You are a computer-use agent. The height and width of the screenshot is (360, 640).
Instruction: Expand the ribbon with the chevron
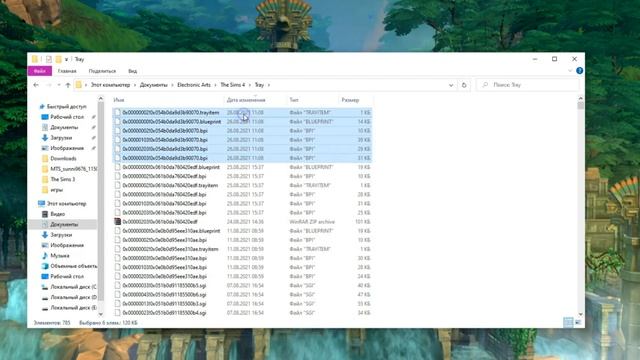point(570,71)
